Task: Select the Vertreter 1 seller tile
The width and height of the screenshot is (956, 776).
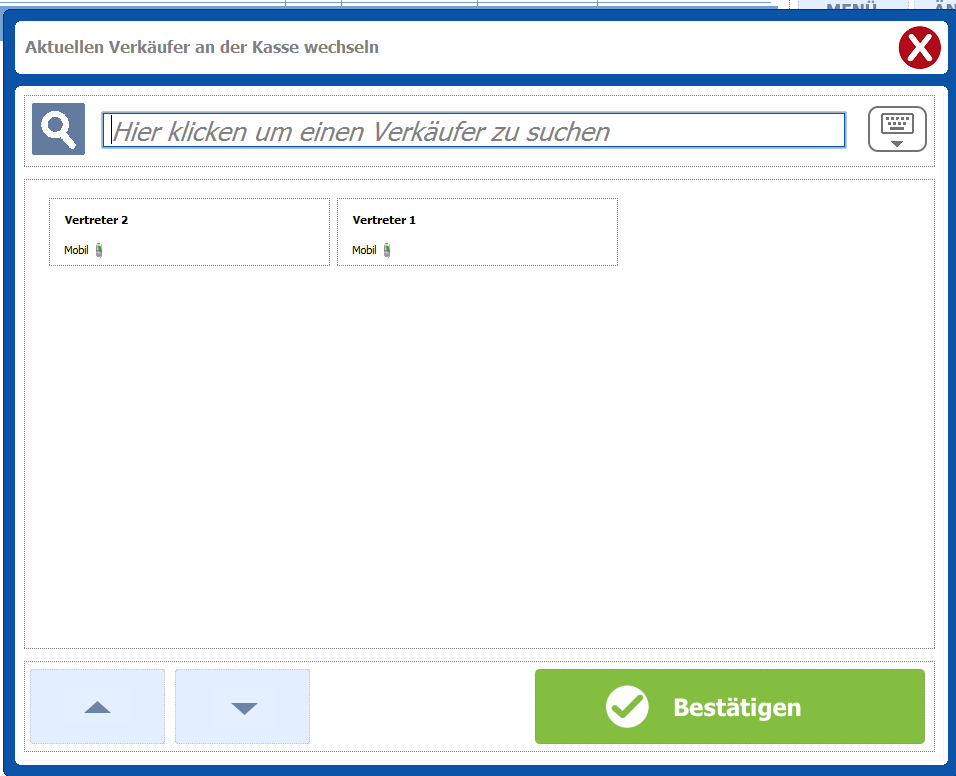Action: pyautogui.click(x=477, y=232)
